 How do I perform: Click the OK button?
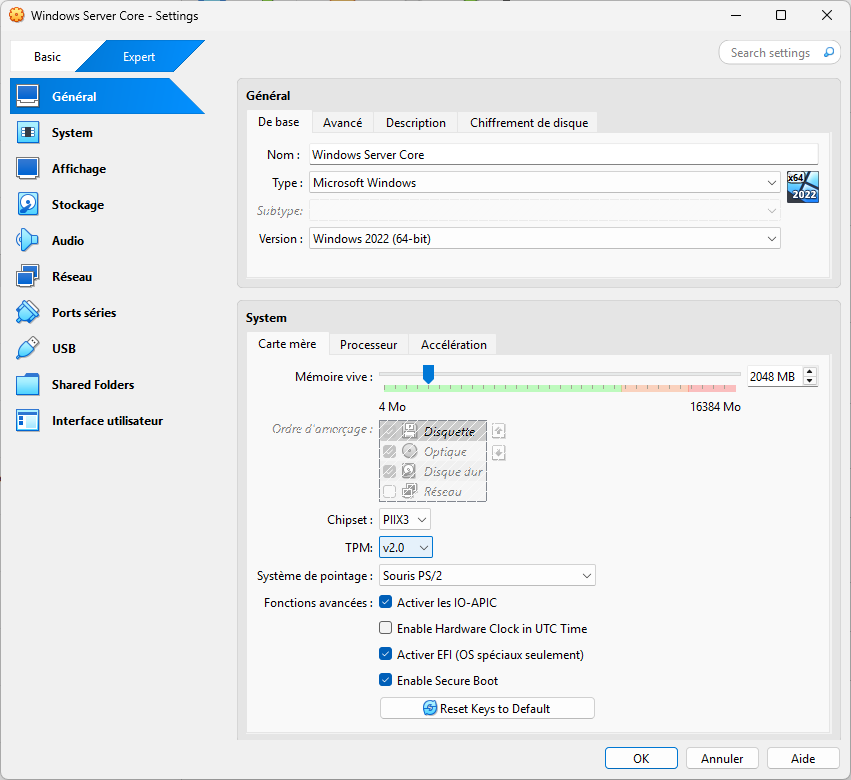click(x=641, y=758)
